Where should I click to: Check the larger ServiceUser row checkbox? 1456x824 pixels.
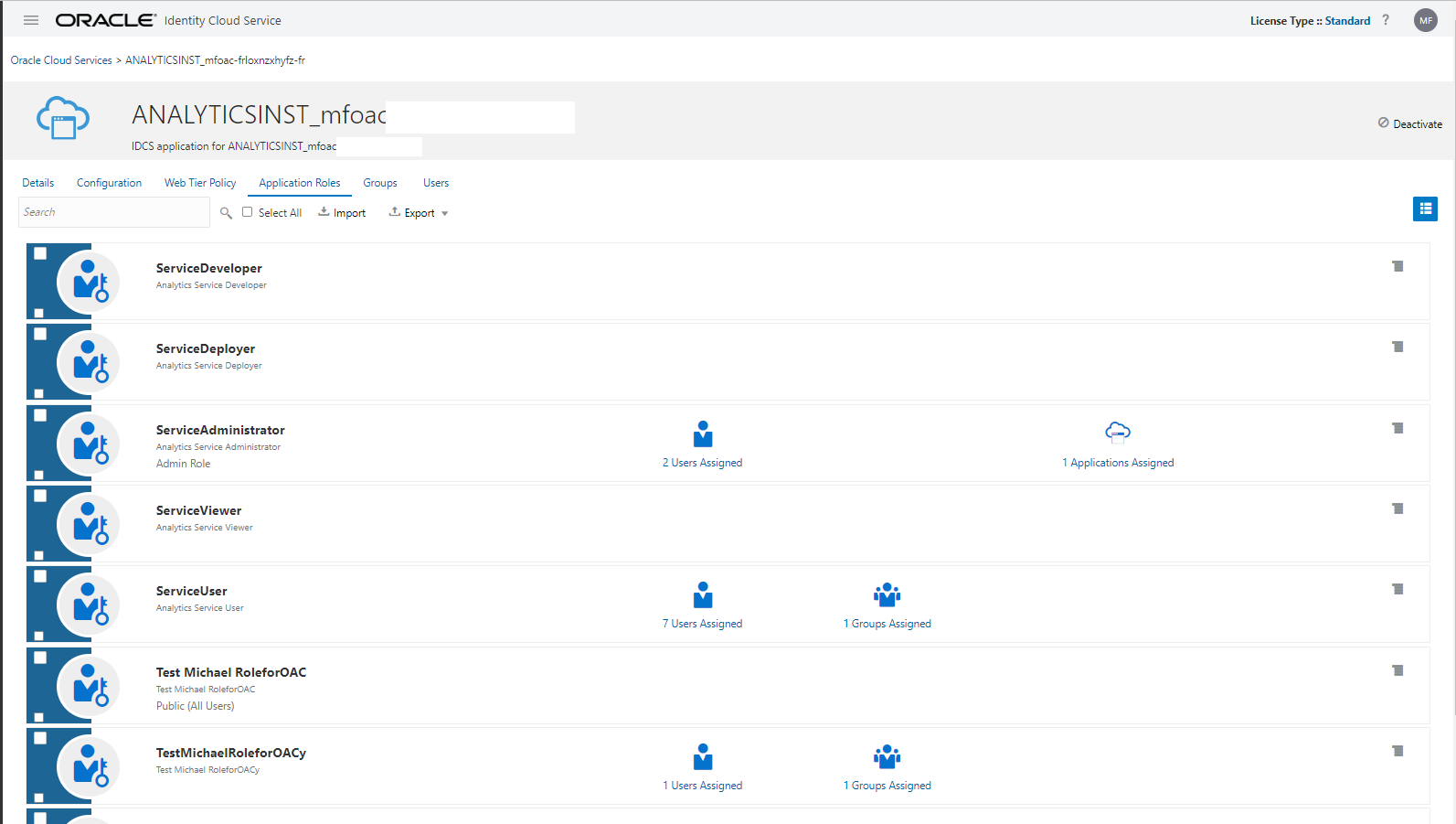tap(40, 576)
